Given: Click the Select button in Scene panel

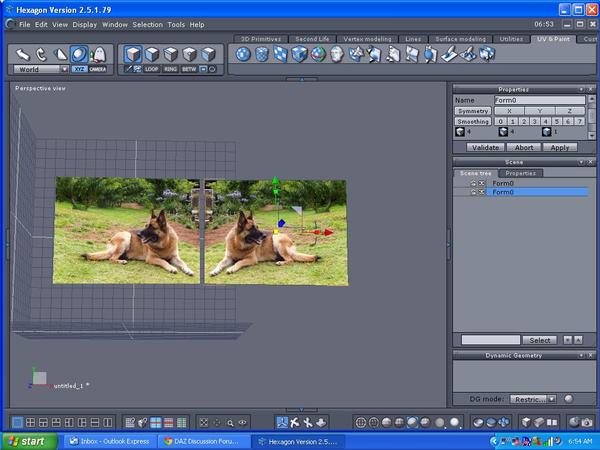Looking at the screenshot, I should (540, 340).
